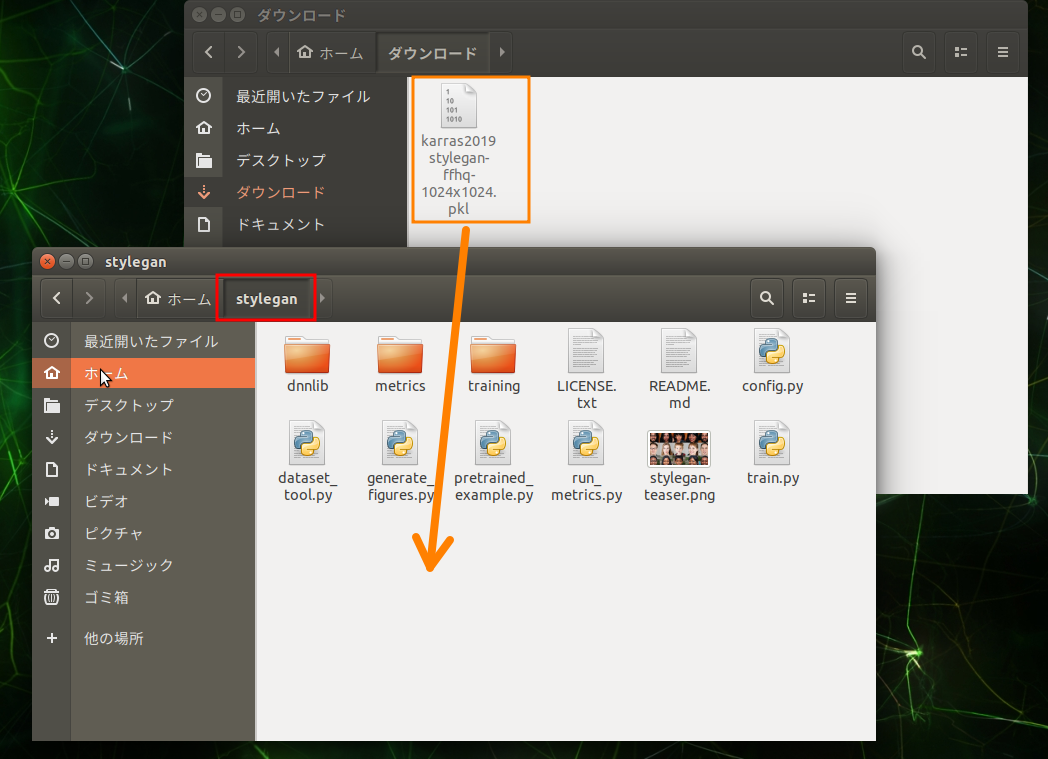Click ダウンロード breadcrumb in the back window

432,52
